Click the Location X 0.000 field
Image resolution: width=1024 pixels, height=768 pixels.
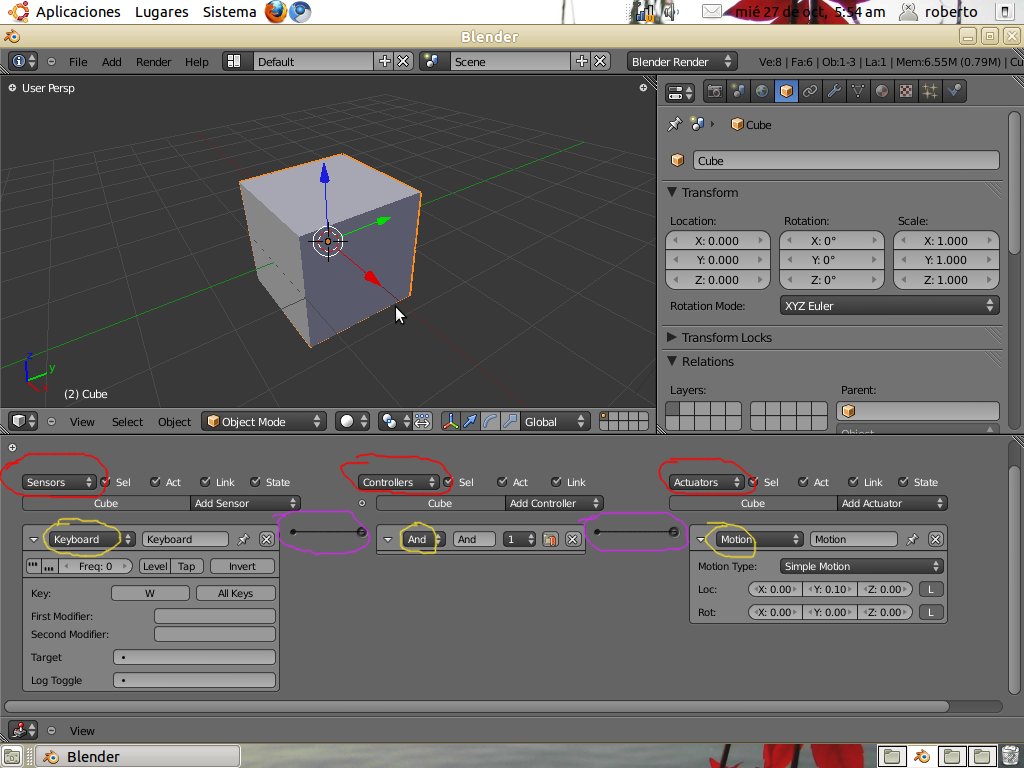click(x=718, y=240)
